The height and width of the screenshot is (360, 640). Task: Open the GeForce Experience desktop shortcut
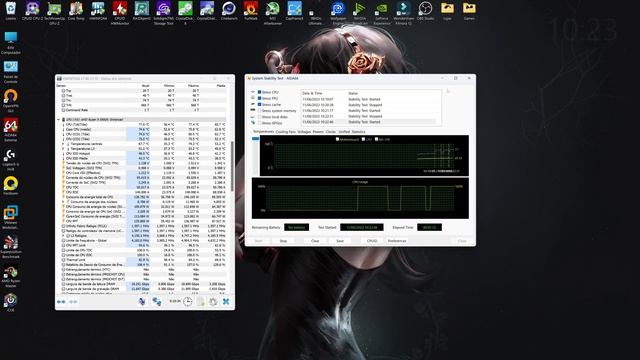[382, 12]
